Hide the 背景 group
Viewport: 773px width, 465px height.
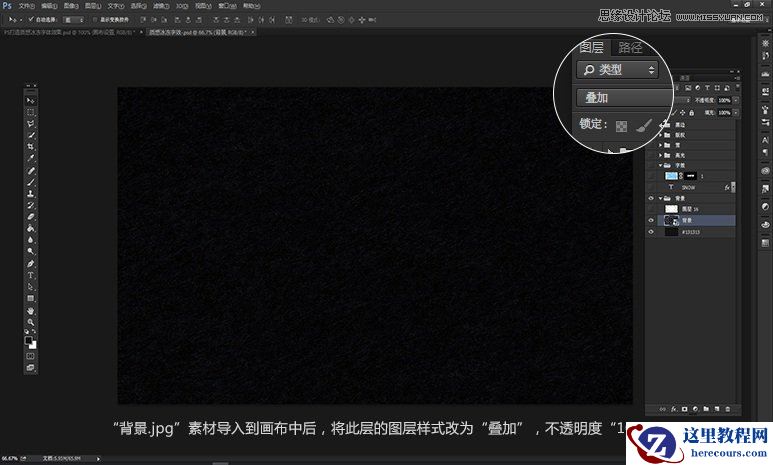click(x=651, y=198)
